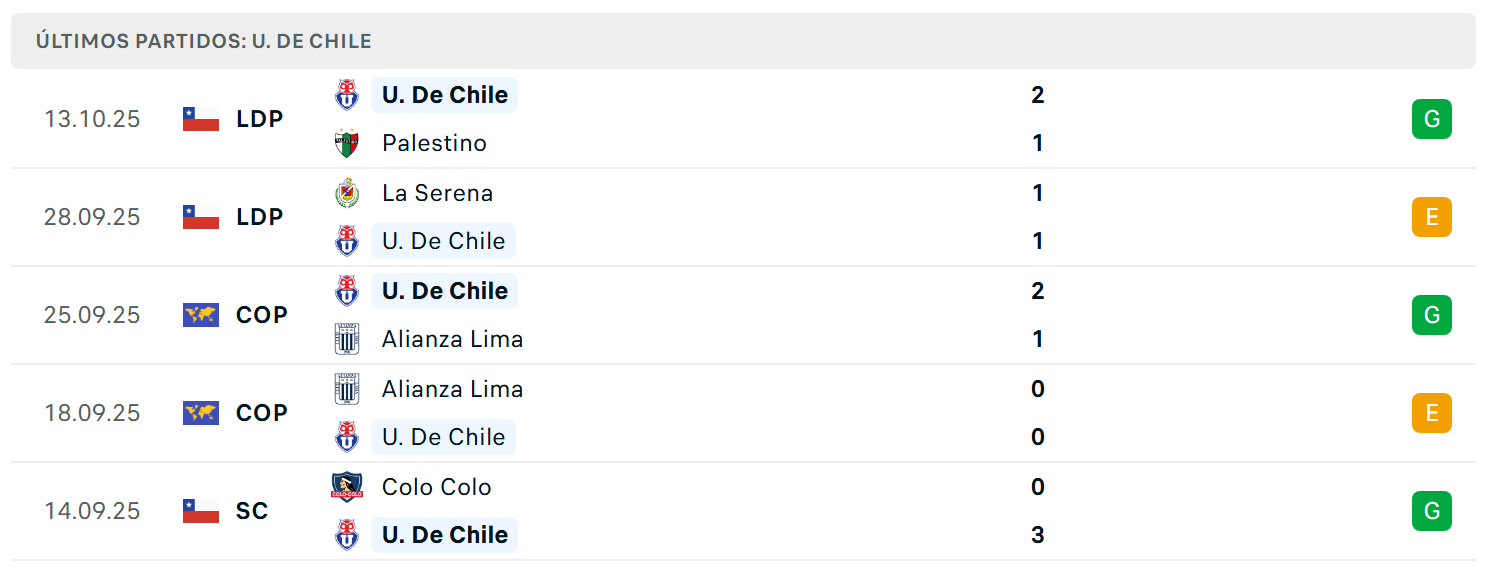Open La Serena team page
Screen dimensions: 1491x572
tap(437, 193)
